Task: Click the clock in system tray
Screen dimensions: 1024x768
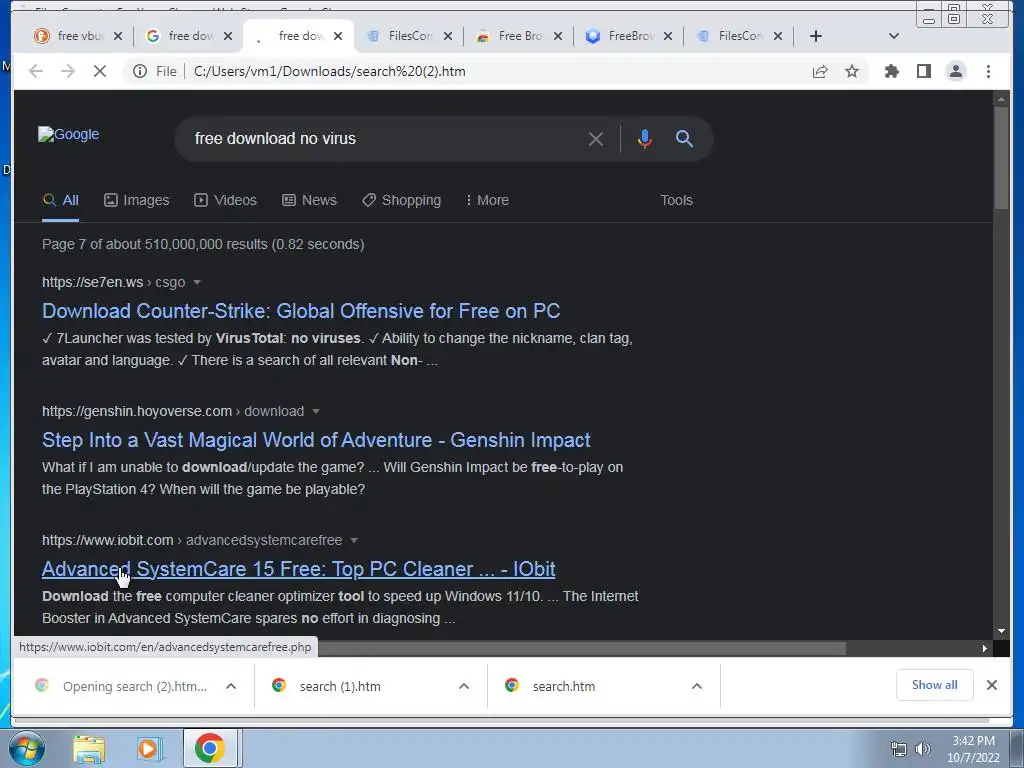Action: 973,749
